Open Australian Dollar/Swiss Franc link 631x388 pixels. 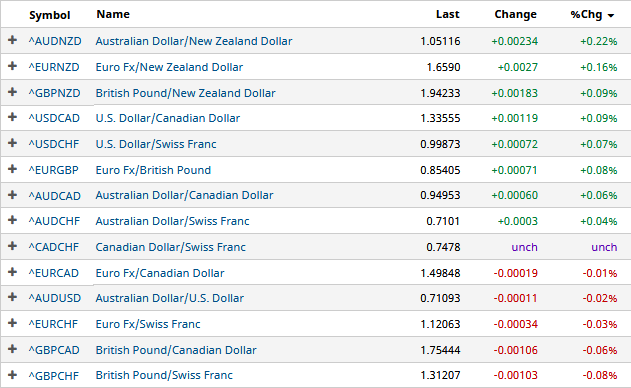point(172,221)
